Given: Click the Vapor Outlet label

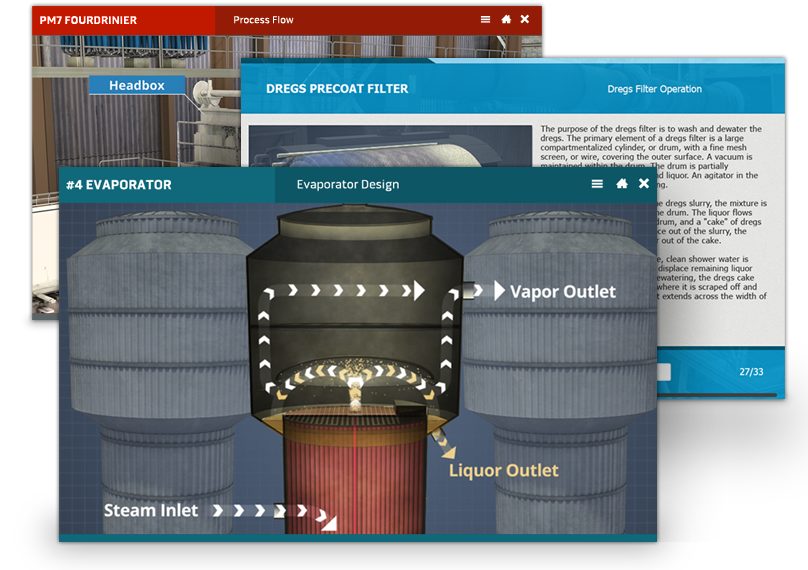Looking at the screenshot, I should click(x=562, y=292).
